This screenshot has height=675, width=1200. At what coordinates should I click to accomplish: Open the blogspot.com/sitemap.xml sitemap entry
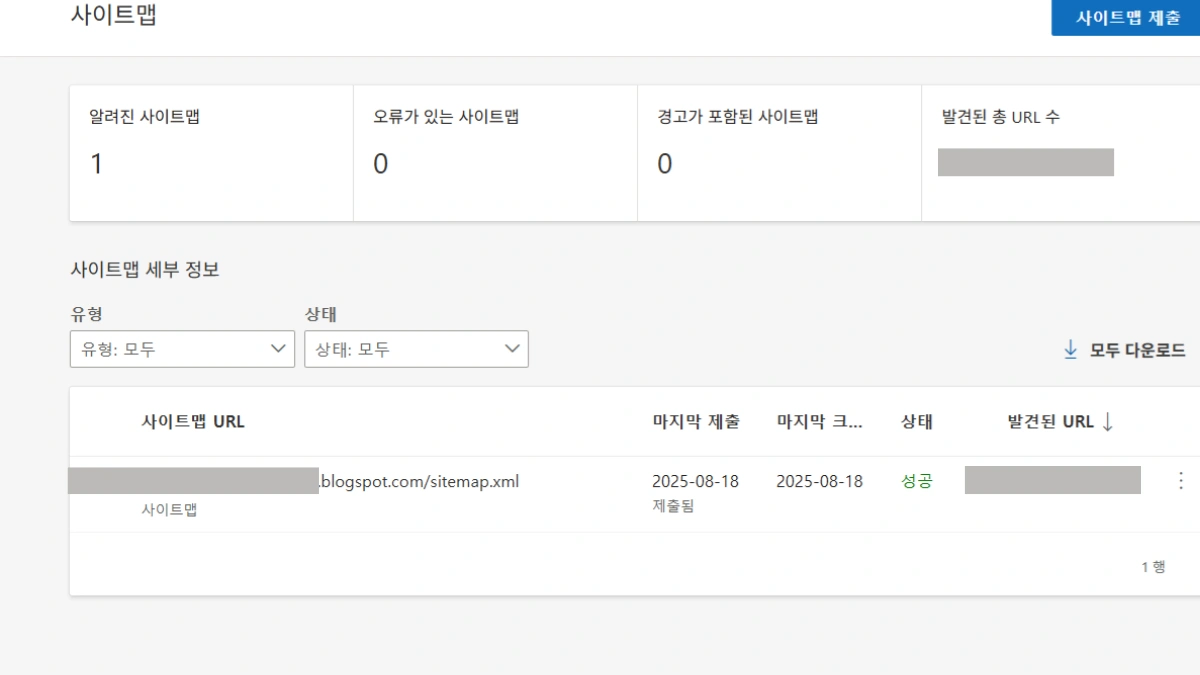pyautogui.click(x=419, y=481)
